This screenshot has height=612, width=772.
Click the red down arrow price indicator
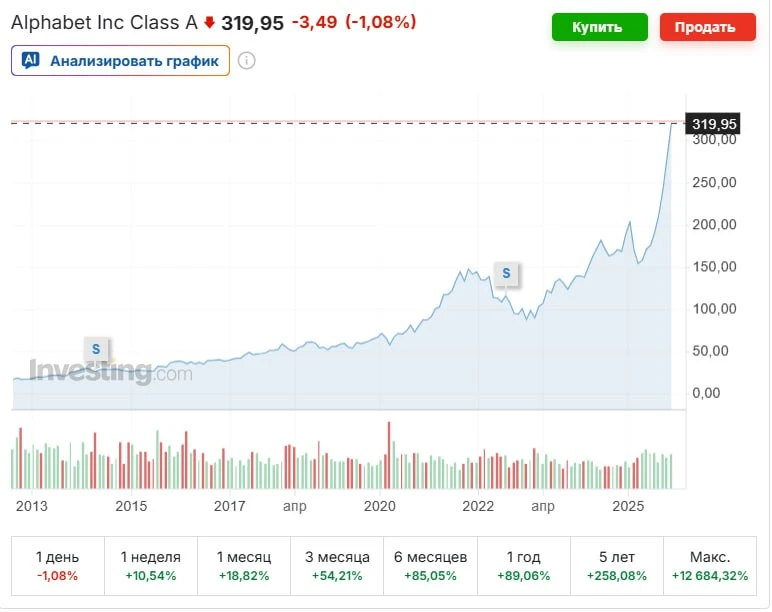pyautogui.click(x=209, y=22)
